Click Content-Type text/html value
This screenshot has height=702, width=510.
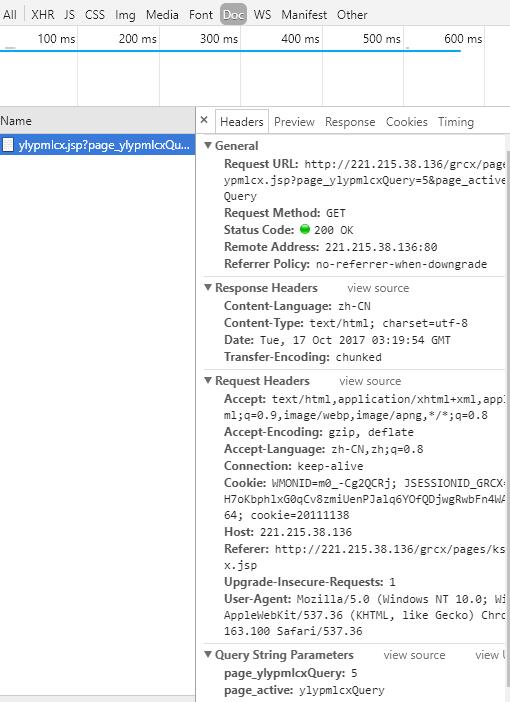(387, 323)
